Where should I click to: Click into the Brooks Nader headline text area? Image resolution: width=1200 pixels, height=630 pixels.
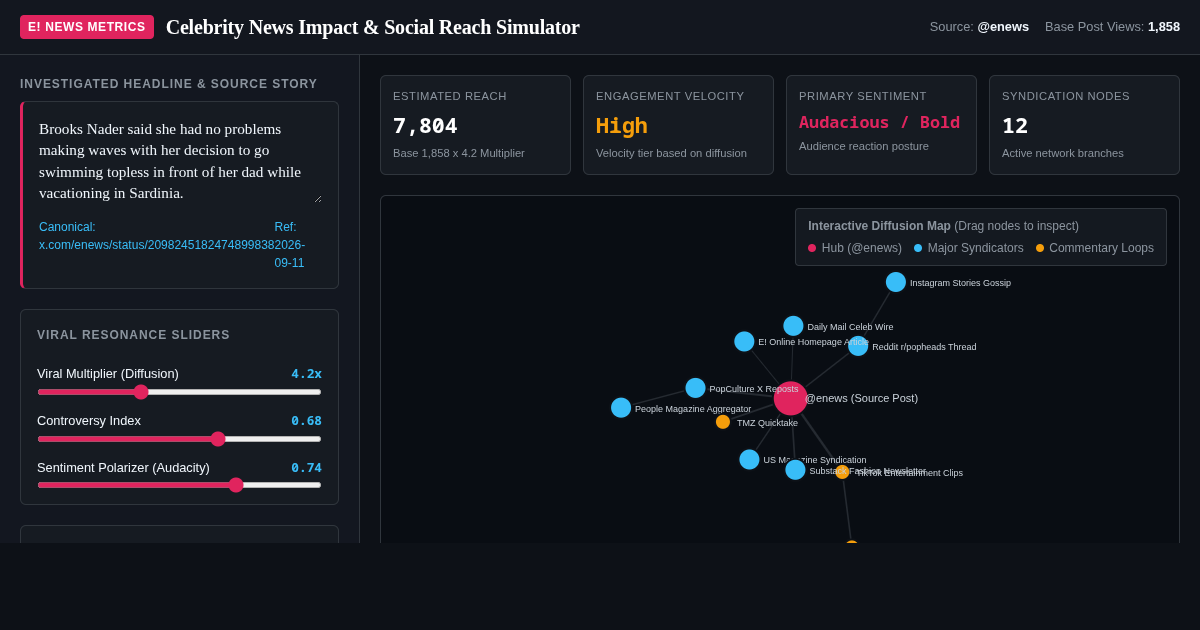[180, 161]
